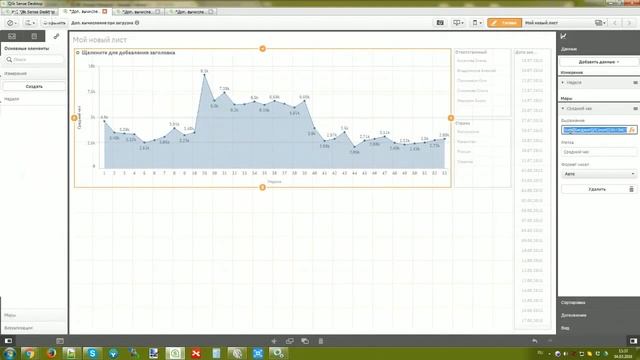Click the delete trash icon in bottom toolbar
640x360 pixels.
(321, 341)
